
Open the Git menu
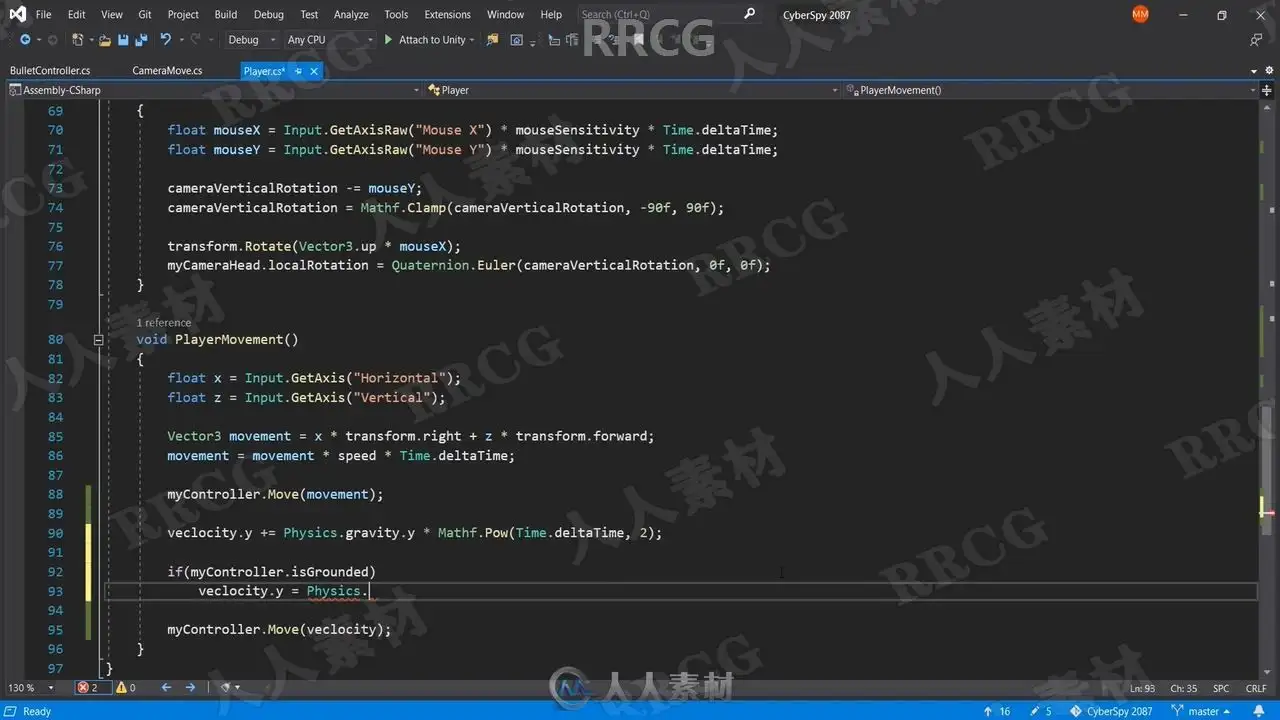[x=145, y=14]
